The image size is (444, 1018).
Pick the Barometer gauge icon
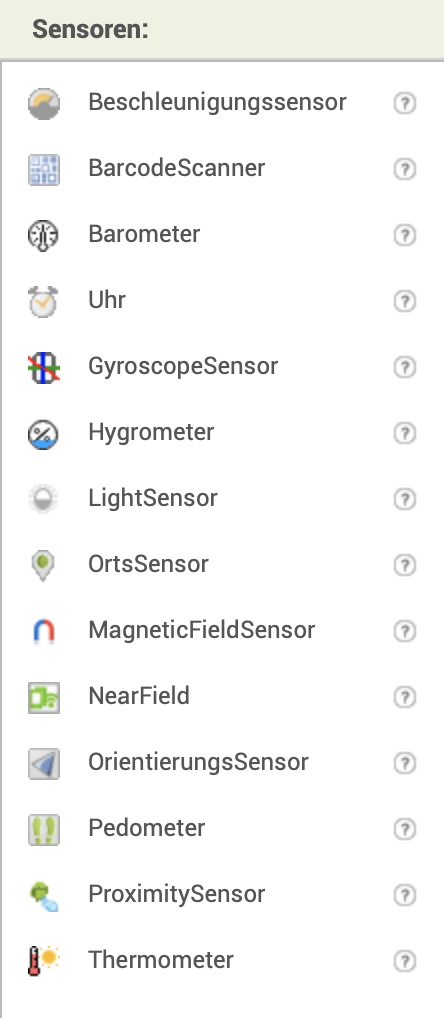pos(43,235)
